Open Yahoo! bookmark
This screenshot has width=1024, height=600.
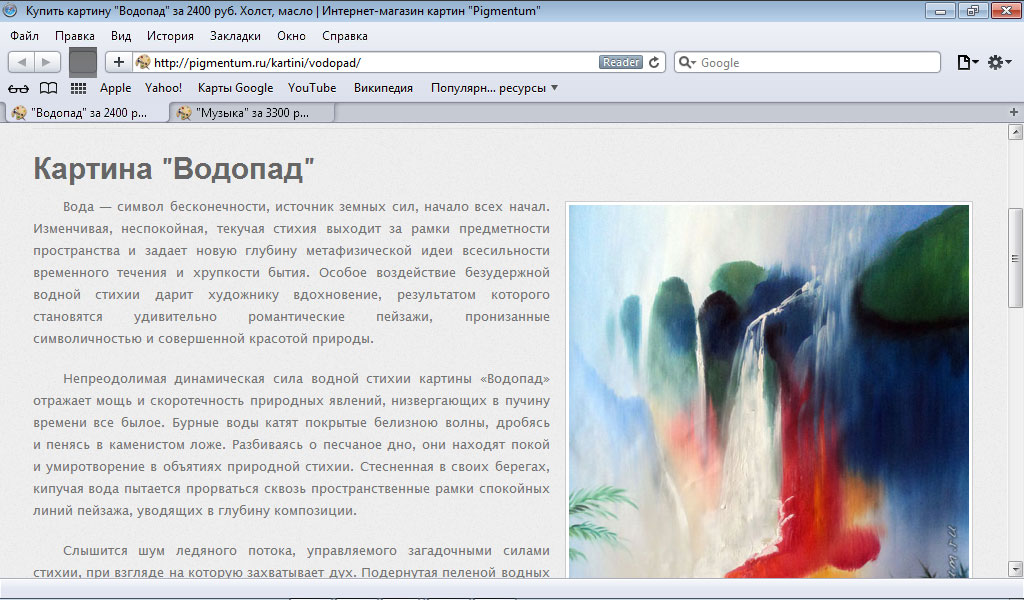pyautogui.click(x=163, y=88)
